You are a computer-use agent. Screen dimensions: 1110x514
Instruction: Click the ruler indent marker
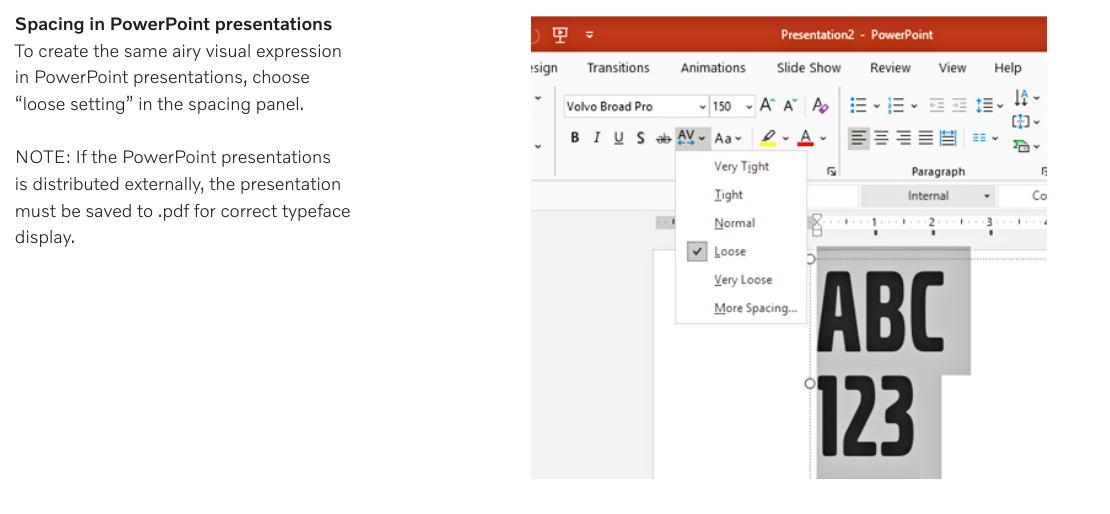pyautogui.click(x=817, y=225)
